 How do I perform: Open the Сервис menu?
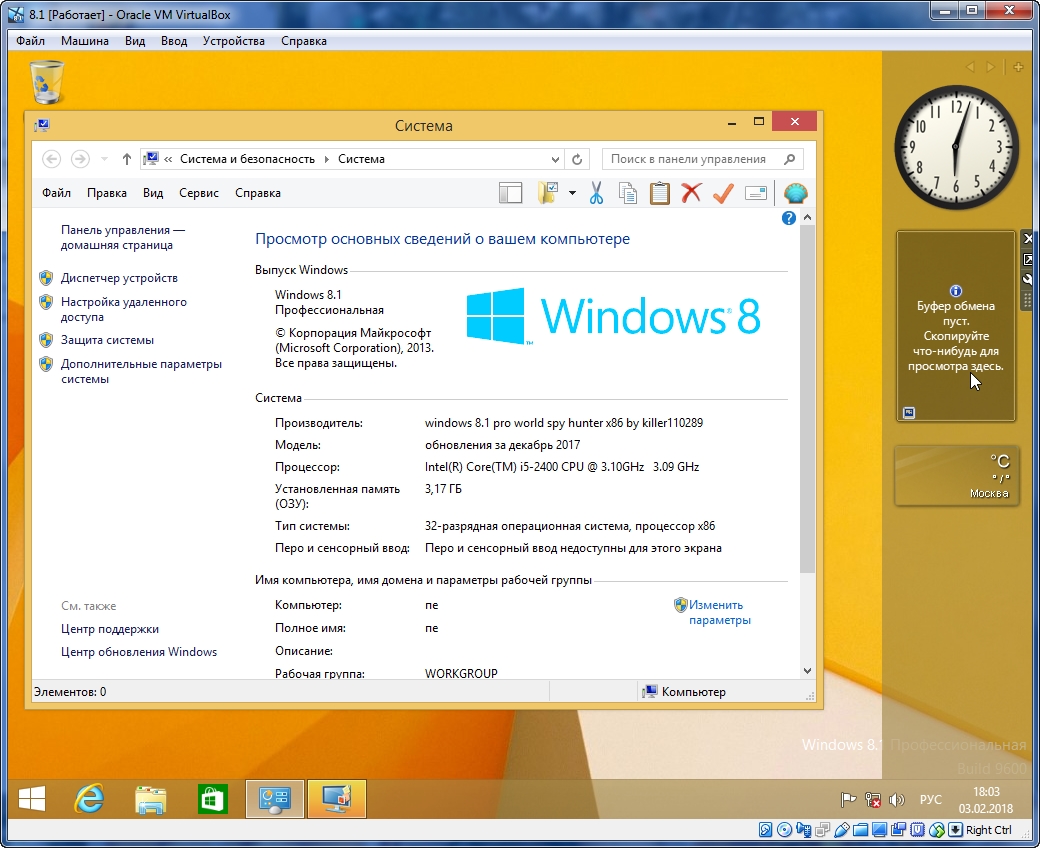[x=198, y=193]
